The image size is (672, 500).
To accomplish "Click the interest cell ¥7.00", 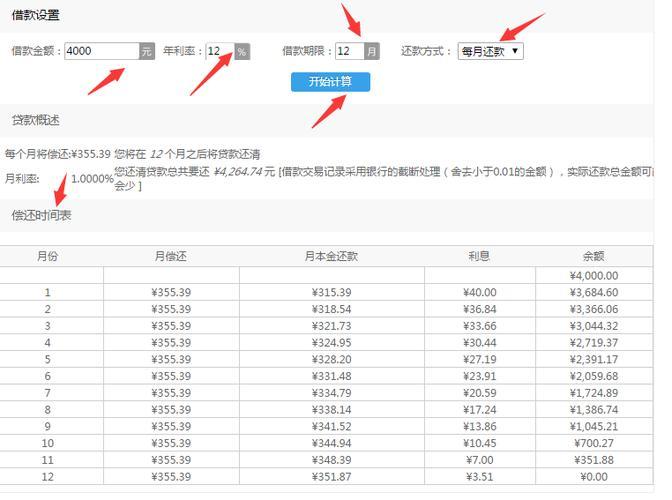I will pos(480,460).
